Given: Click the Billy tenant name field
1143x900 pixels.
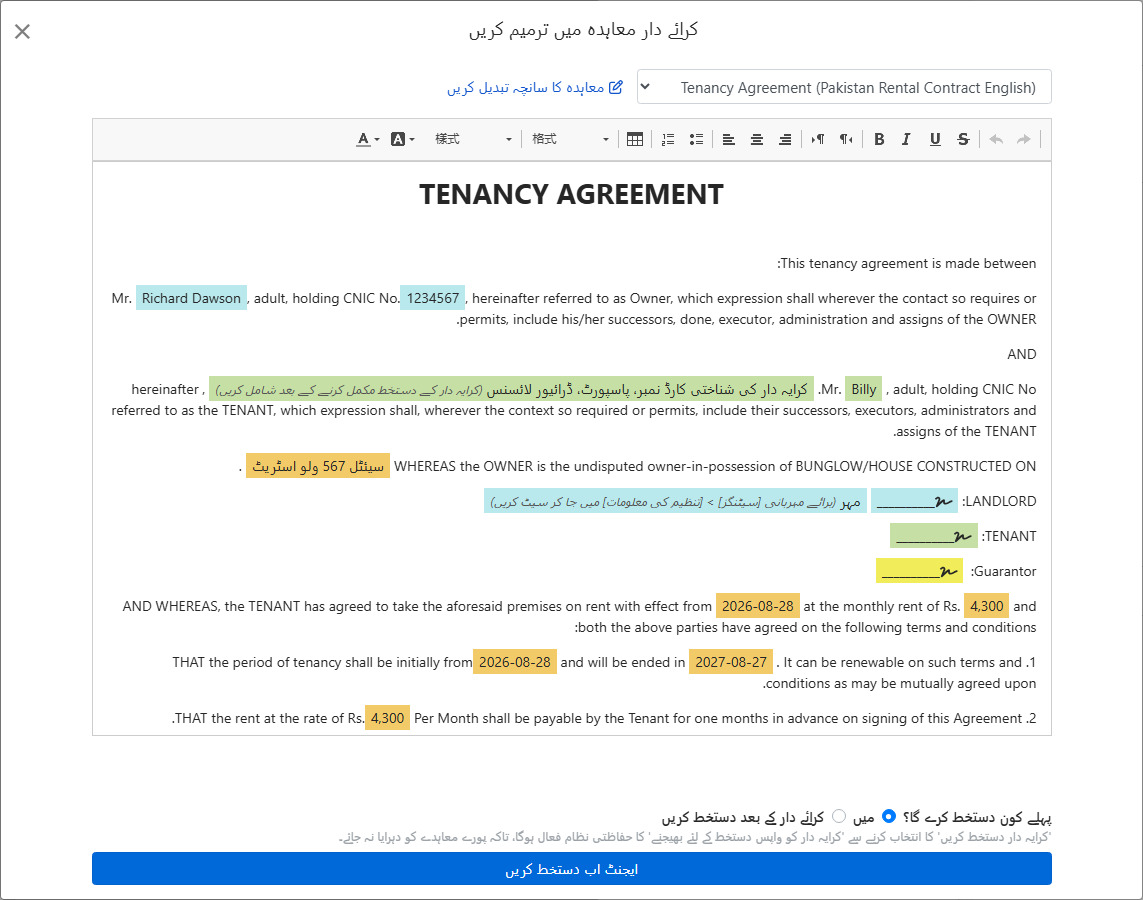Looking at the screenshot, I should 864,389.
